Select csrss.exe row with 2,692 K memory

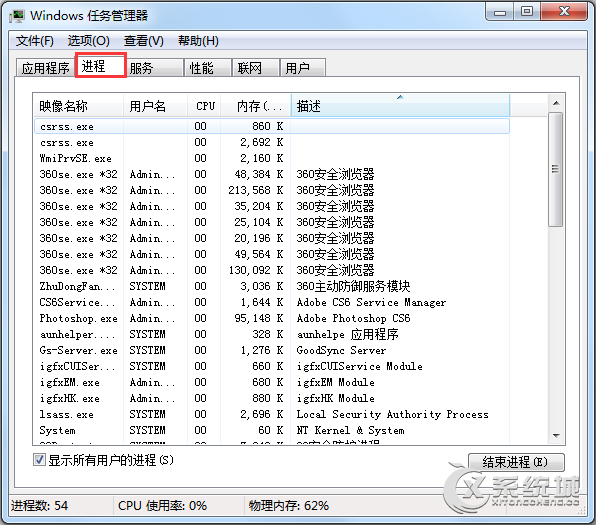(272, 142)
